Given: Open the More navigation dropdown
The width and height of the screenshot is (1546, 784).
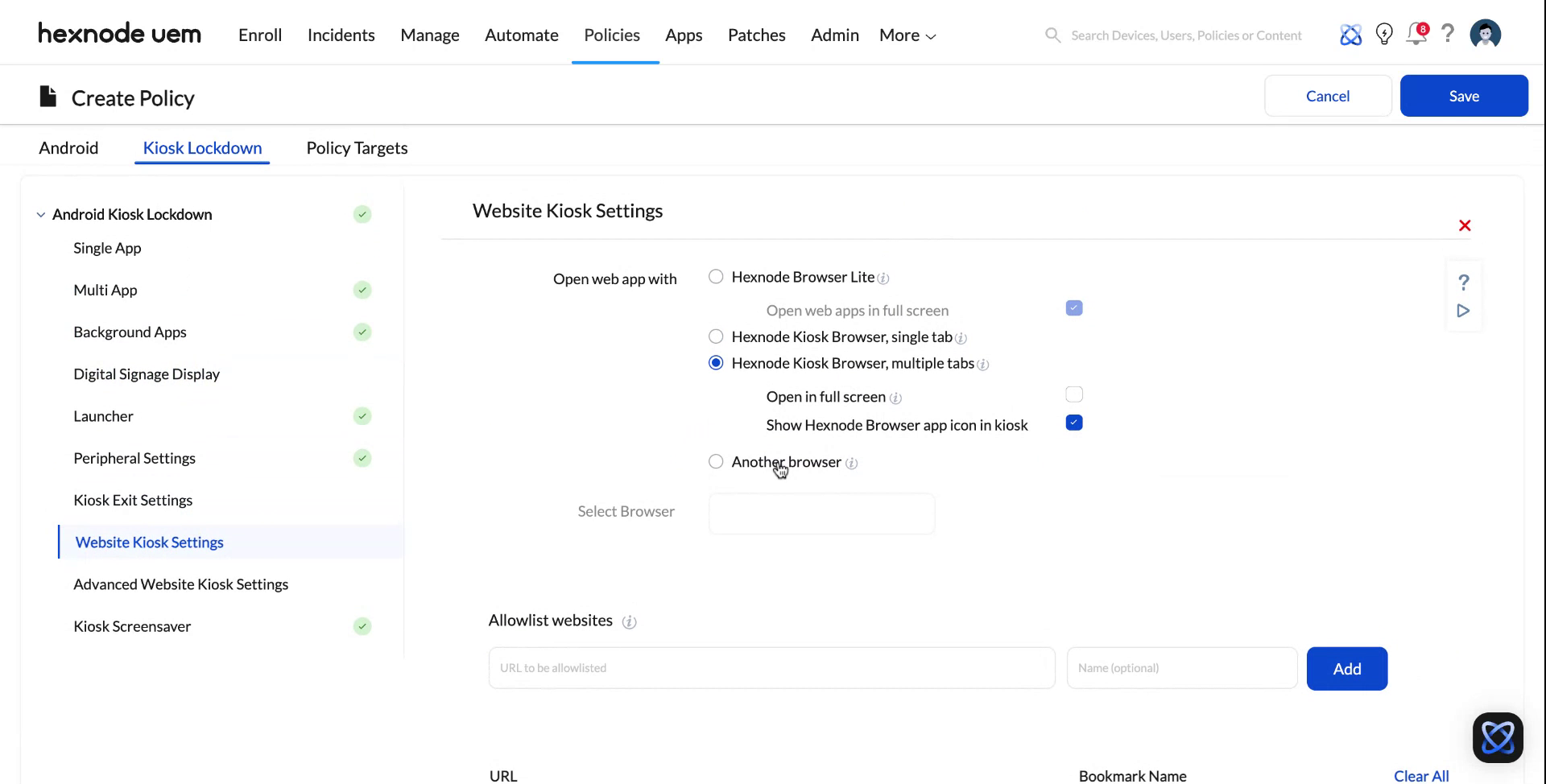Looking at the screenshot, I should coord(907,35).
